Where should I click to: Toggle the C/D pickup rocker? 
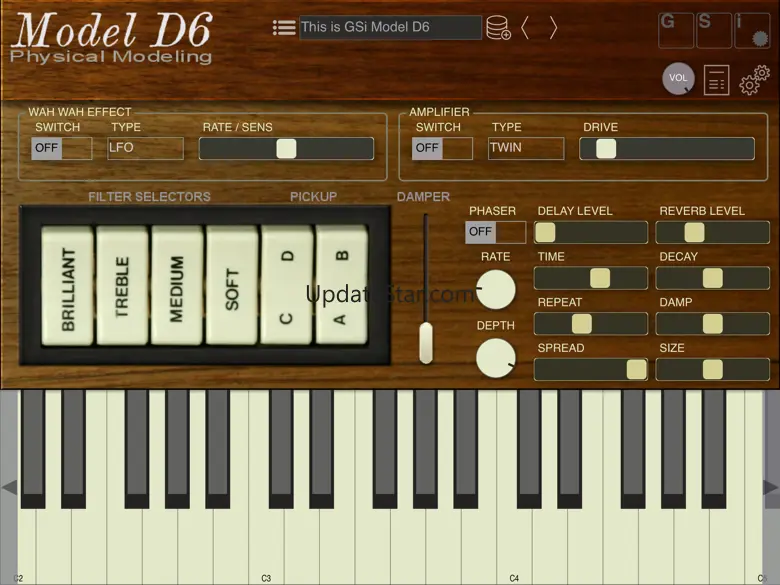(x=287, y=286)
